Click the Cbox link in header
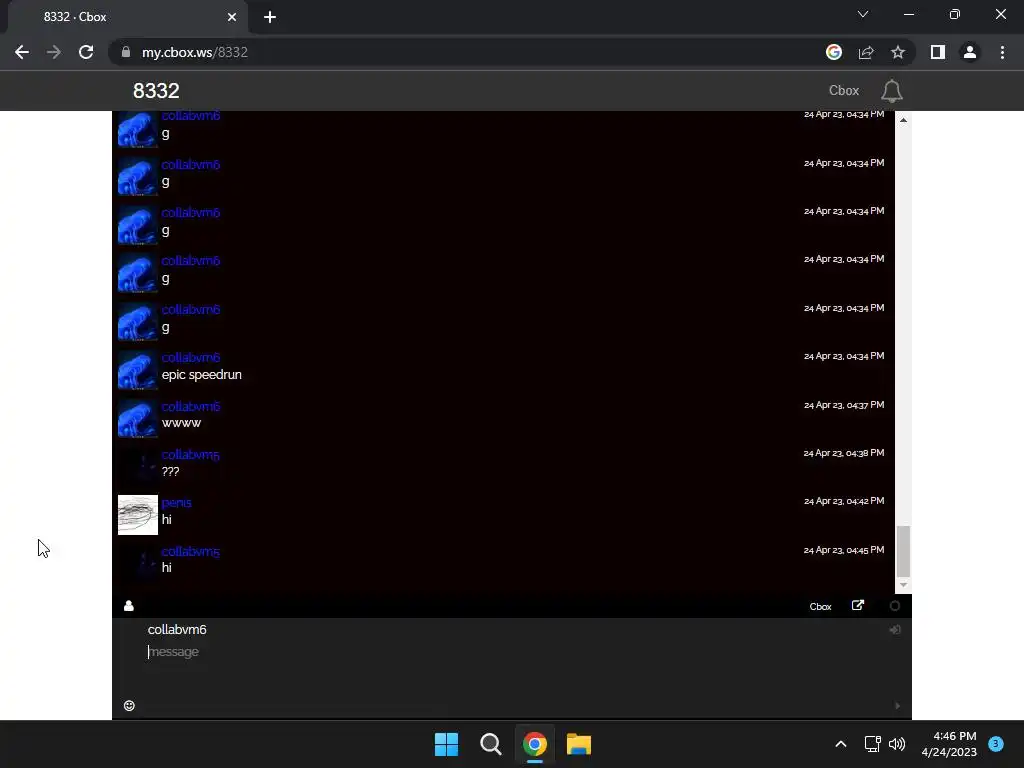The width and height of the screenshot is (1024, 768). tap(844, 91)
